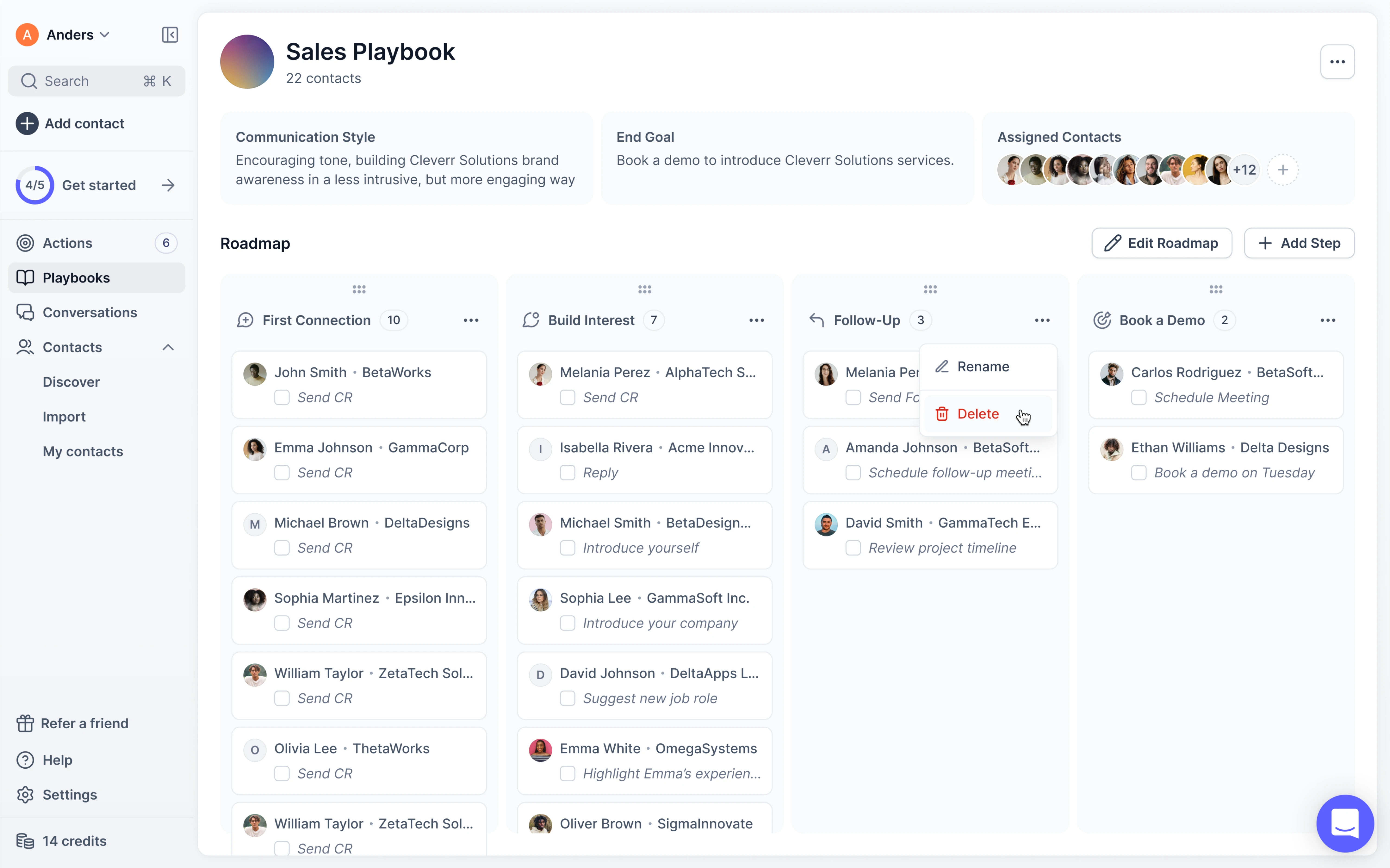Tick Isabella Rivera's Reply checkbox
This screenshot has width=1390, height=868.
point(567,473)
